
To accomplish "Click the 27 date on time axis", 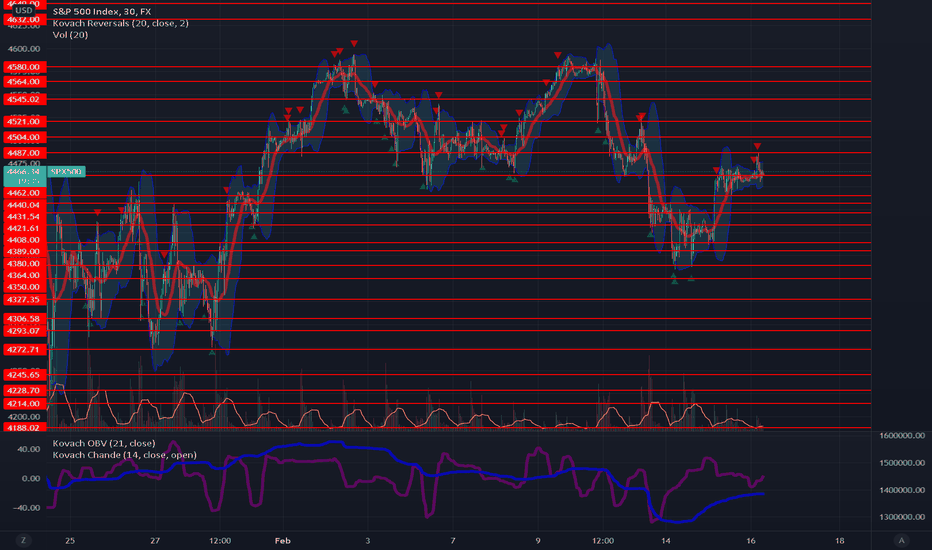I will pyautogui.click(x=155, y=540).
